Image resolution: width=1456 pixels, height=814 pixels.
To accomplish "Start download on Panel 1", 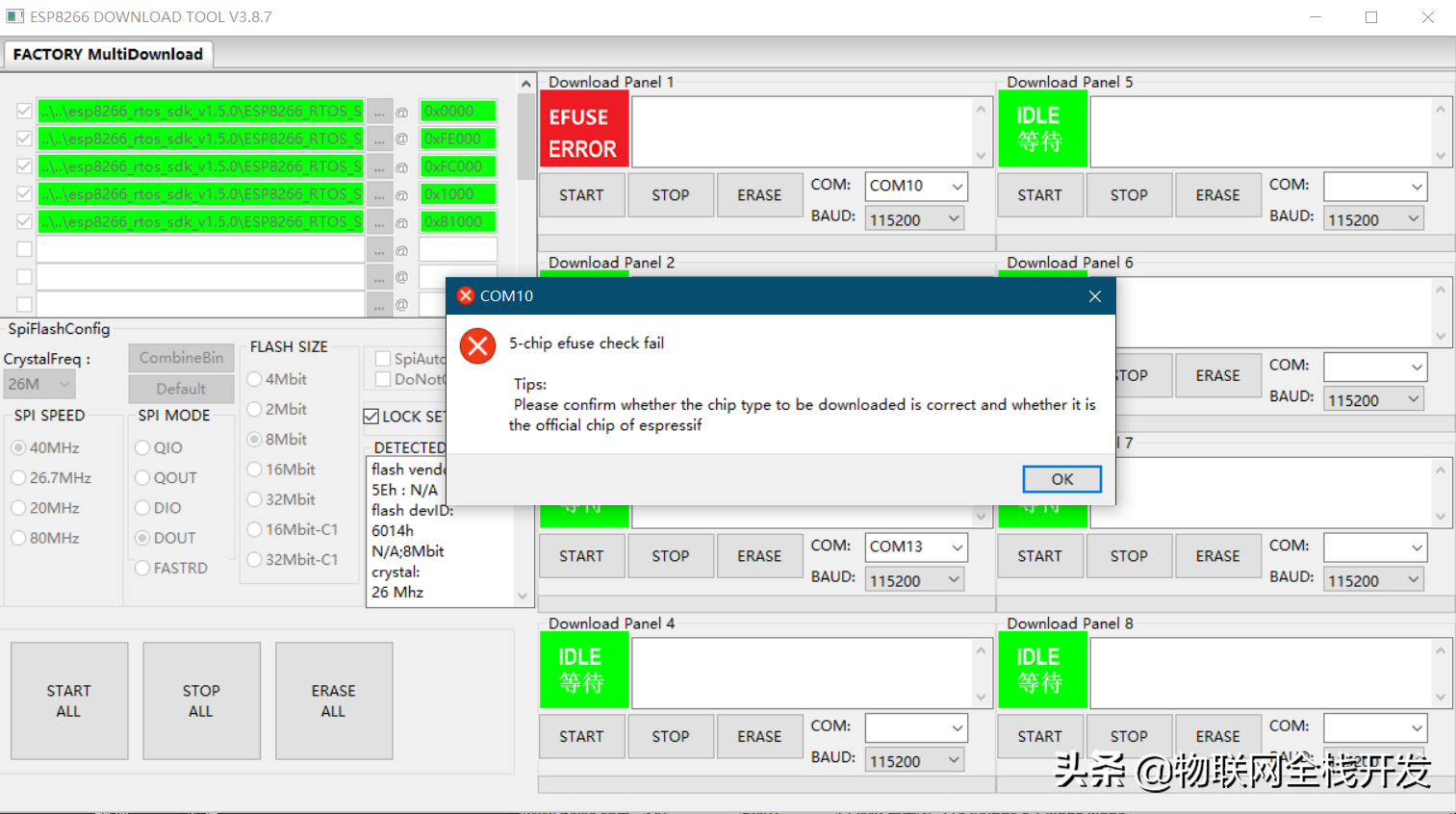I will tap(581, 195).
